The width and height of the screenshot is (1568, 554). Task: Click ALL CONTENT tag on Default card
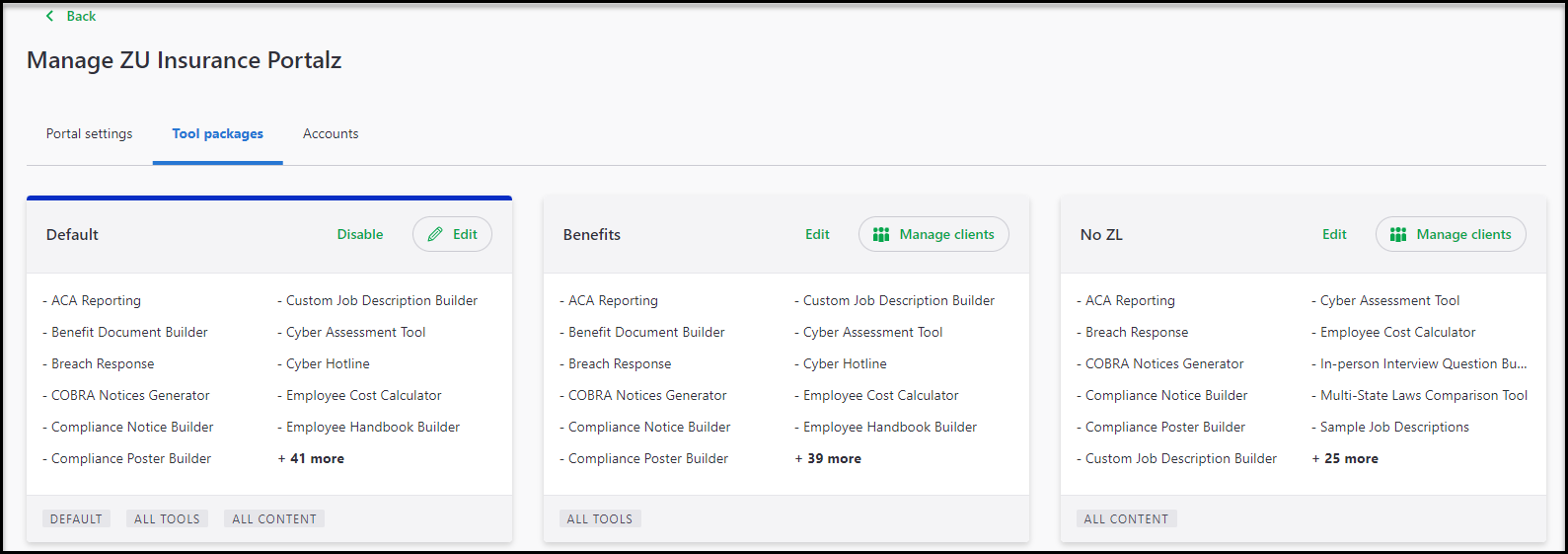(274, 518)
